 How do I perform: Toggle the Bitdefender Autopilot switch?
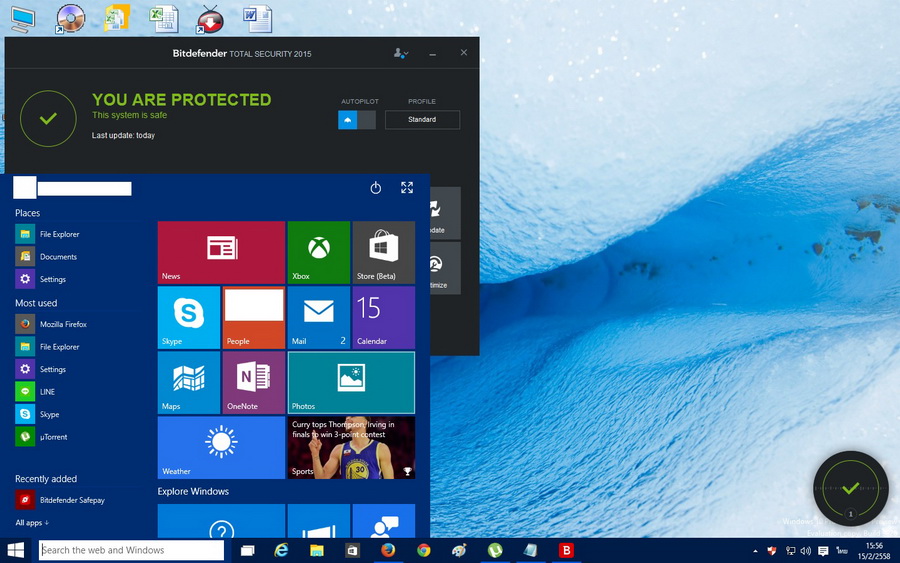(357, 120)
